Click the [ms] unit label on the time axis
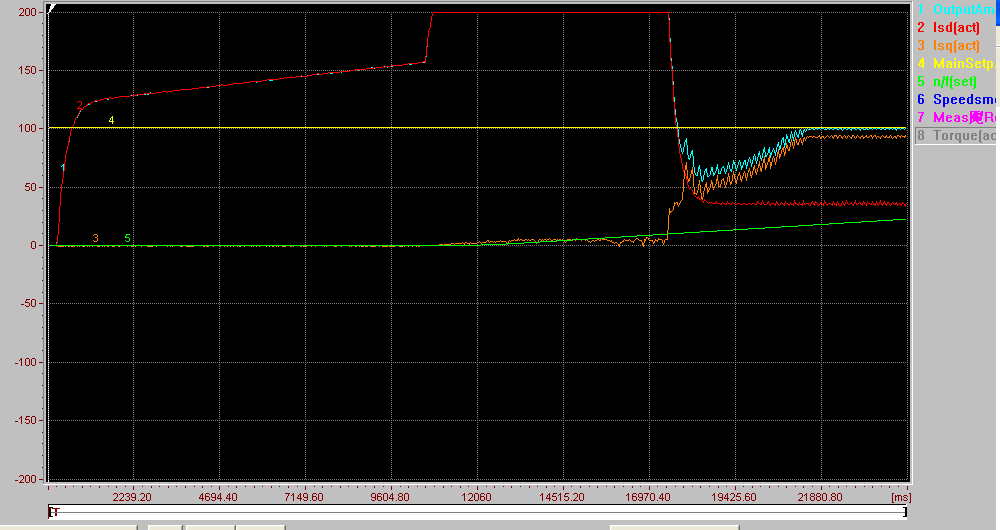This screenshot has width=1000, height=530. point(901,497)
